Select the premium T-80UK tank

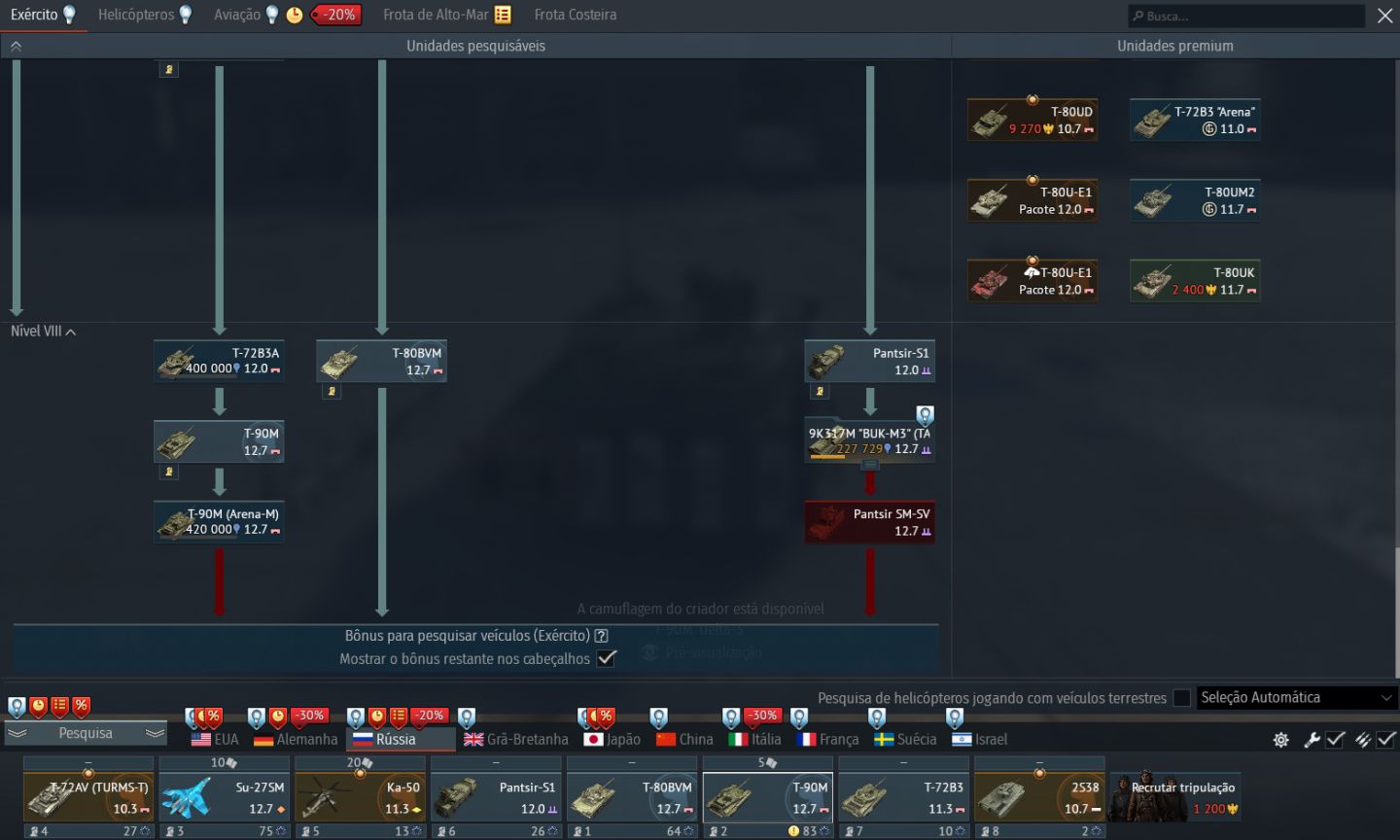click(1195, 281)
